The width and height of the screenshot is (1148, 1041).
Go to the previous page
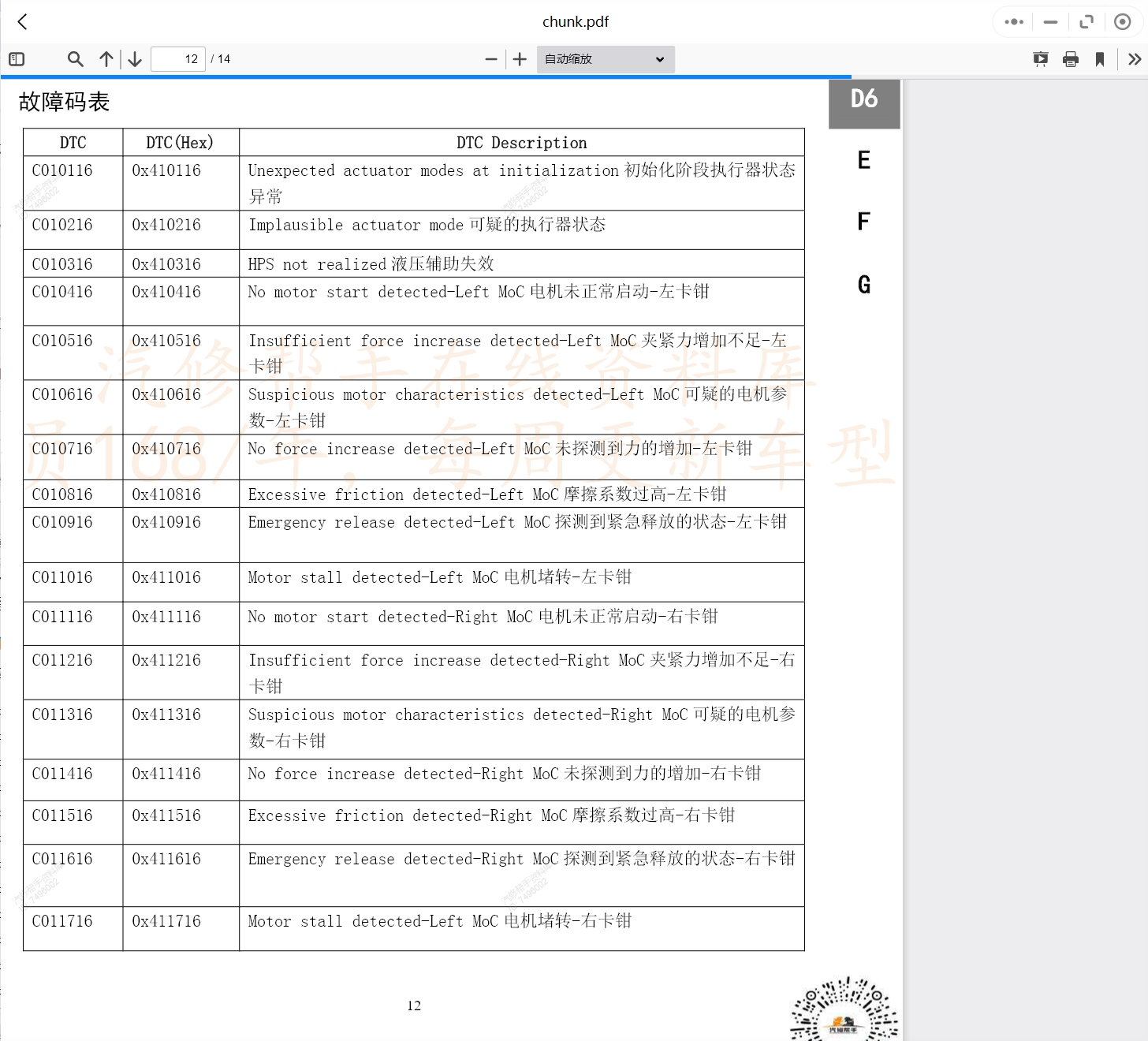point(106,59)
